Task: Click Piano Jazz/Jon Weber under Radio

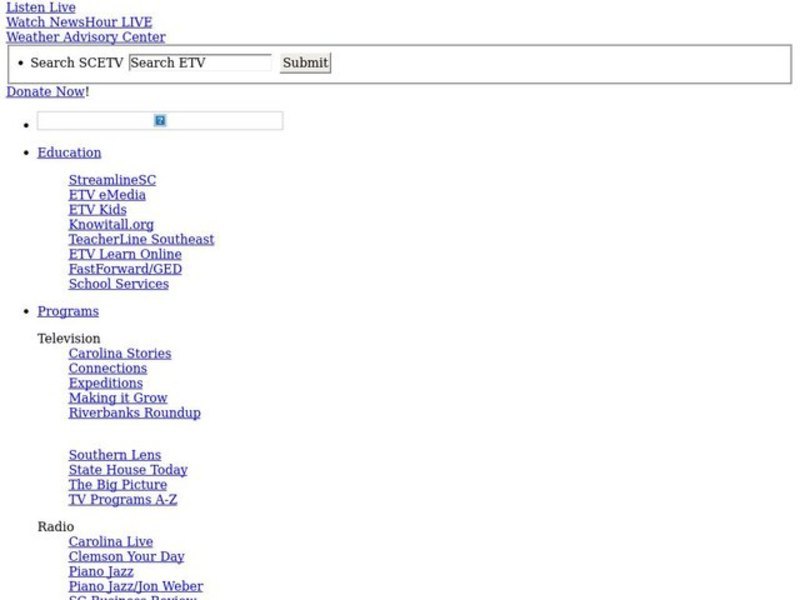Action: click(135, 585)
